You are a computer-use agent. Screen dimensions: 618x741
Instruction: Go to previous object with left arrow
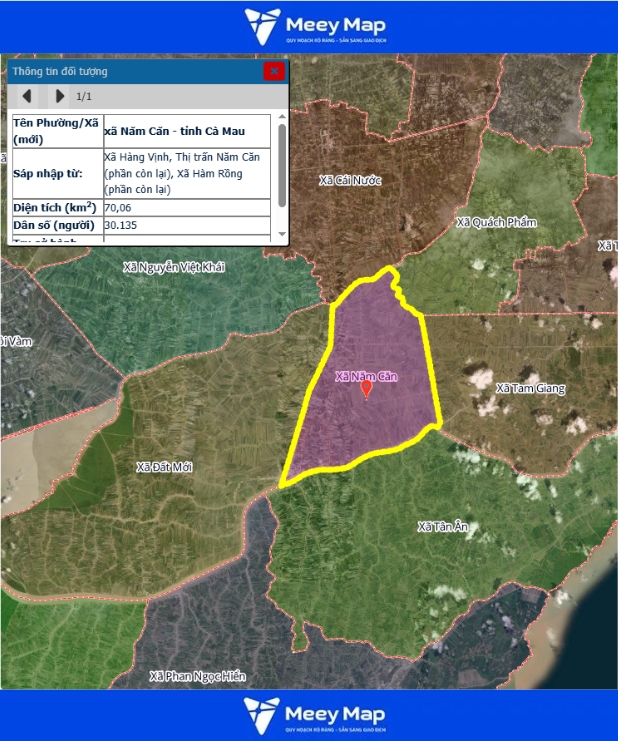click(27, 96)
